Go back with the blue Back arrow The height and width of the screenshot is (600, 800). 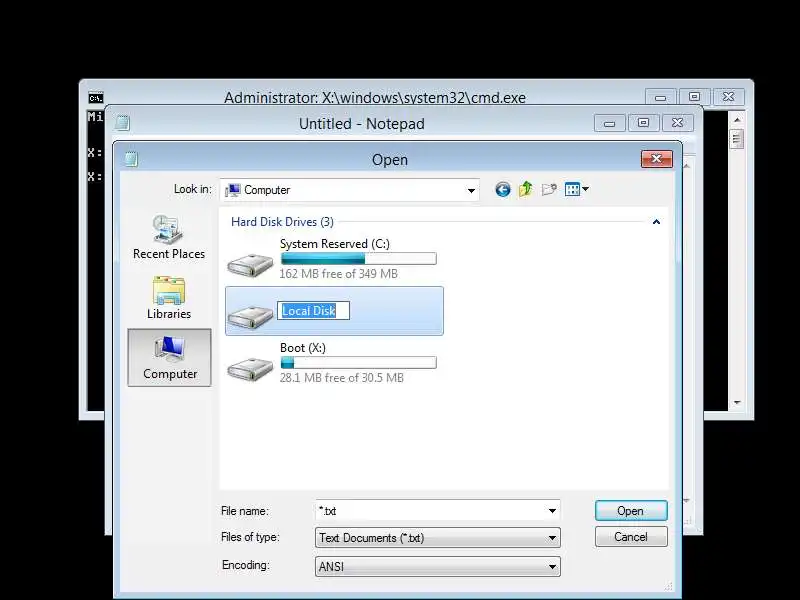click(x=503, y=190)
